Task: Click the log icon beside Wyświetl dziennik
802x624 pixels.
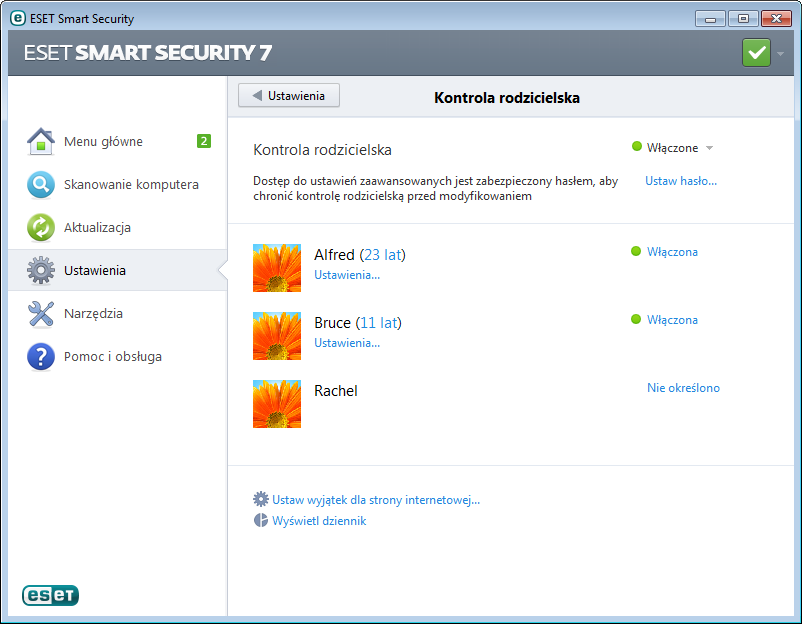Action: click(x=261, y=520)
